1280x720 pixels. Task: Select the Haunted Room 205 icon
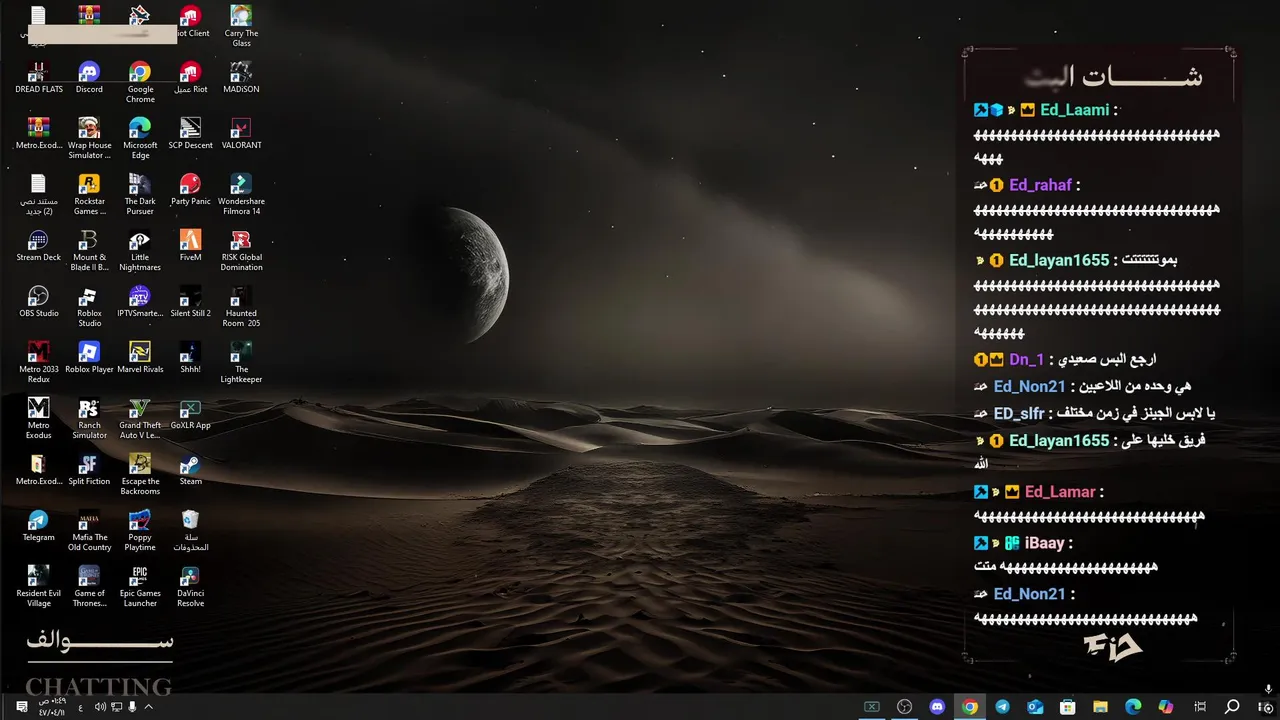click(241, 306)
